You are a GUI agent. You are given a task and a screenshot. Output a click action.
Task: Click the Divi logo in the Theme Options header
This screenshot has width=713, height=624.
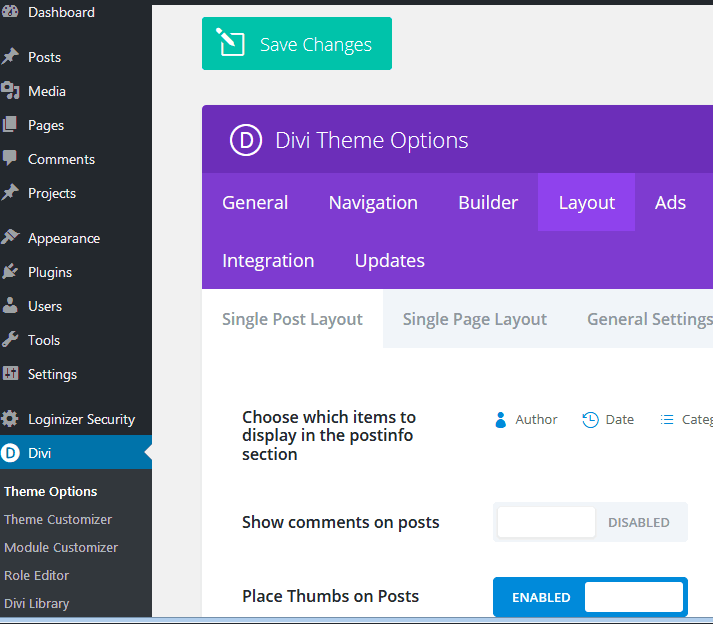click(246, 140)
